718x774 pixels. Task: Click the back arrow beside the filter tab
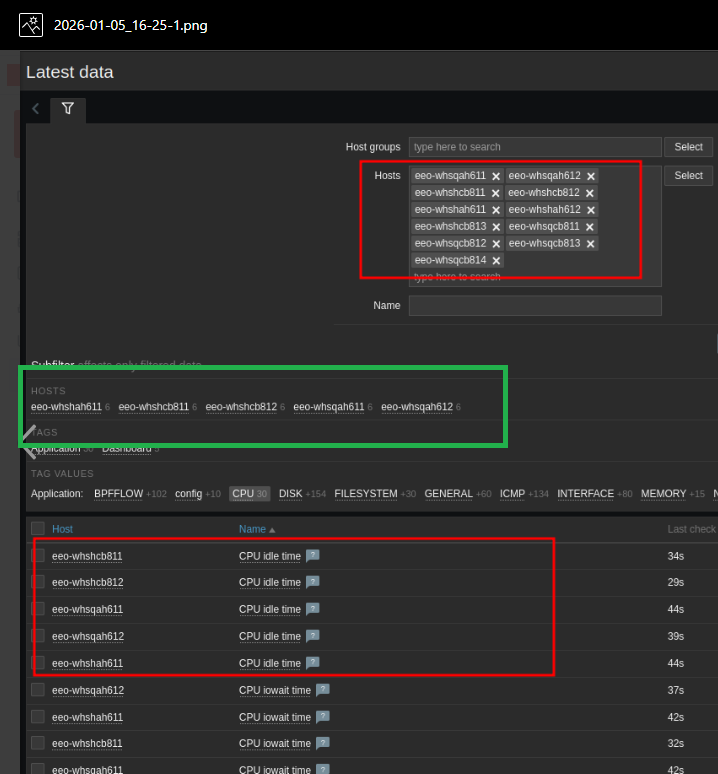coord(36,109)
